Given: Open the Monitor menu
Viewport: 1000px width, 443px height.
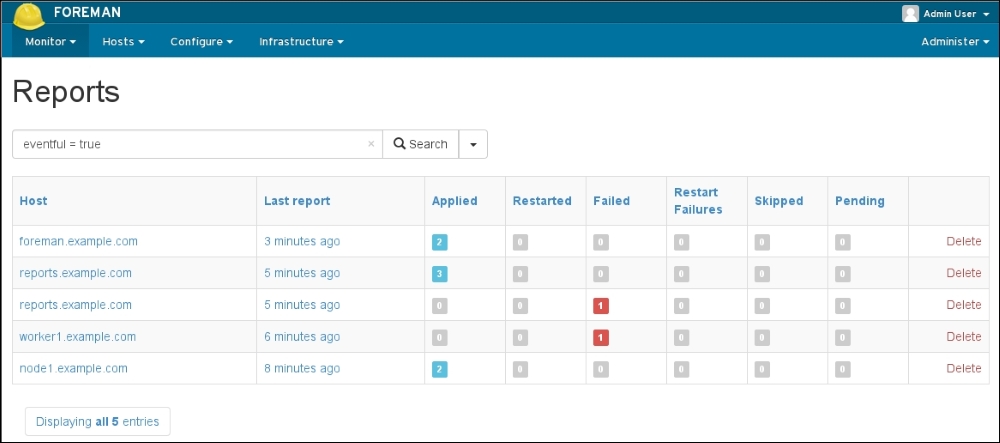Looking at the screenshot, I should click(x=50, y=42).
